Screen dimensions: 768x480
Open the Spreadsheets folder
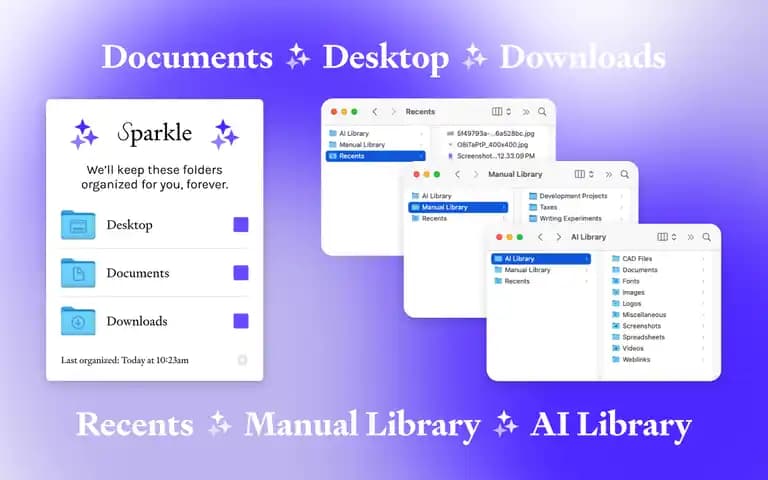[638, 337]
